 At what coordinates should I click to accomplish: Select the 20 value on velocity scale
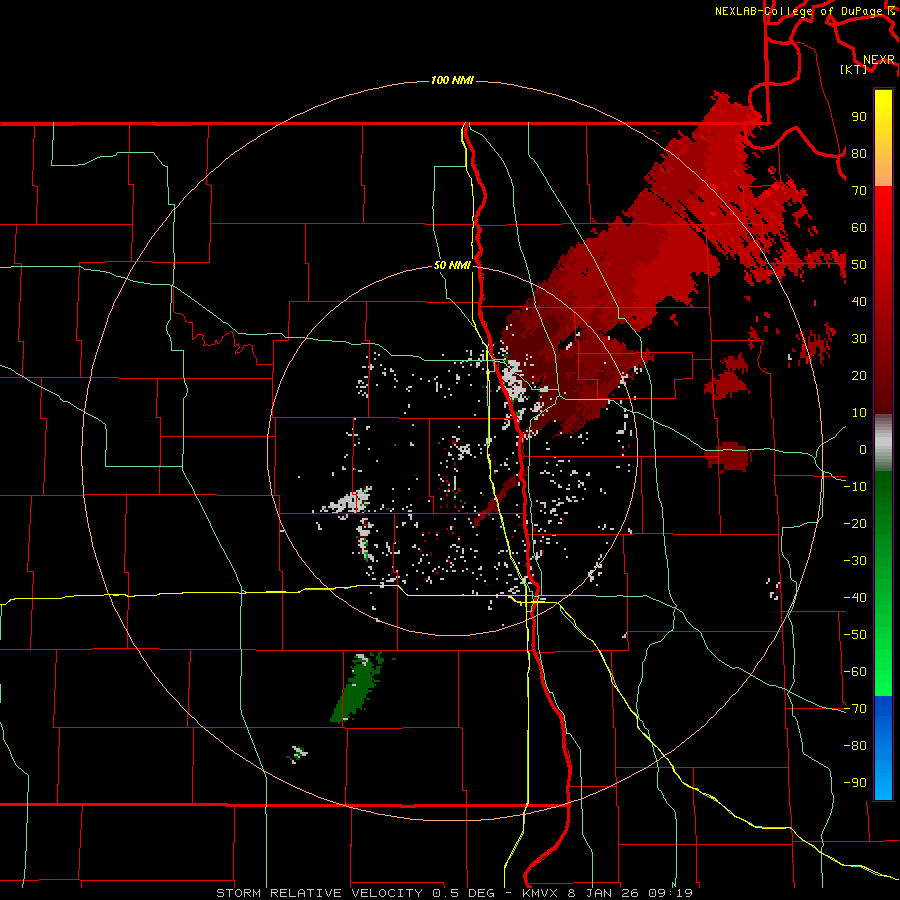pos(859,375)
